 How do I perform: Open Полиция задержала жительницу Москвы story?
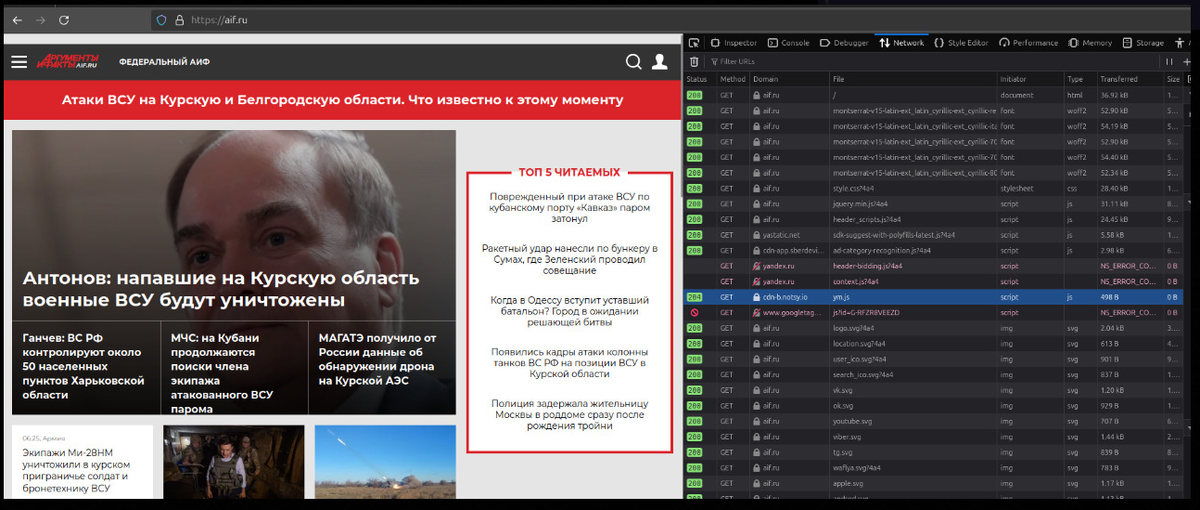coord(570,413)
